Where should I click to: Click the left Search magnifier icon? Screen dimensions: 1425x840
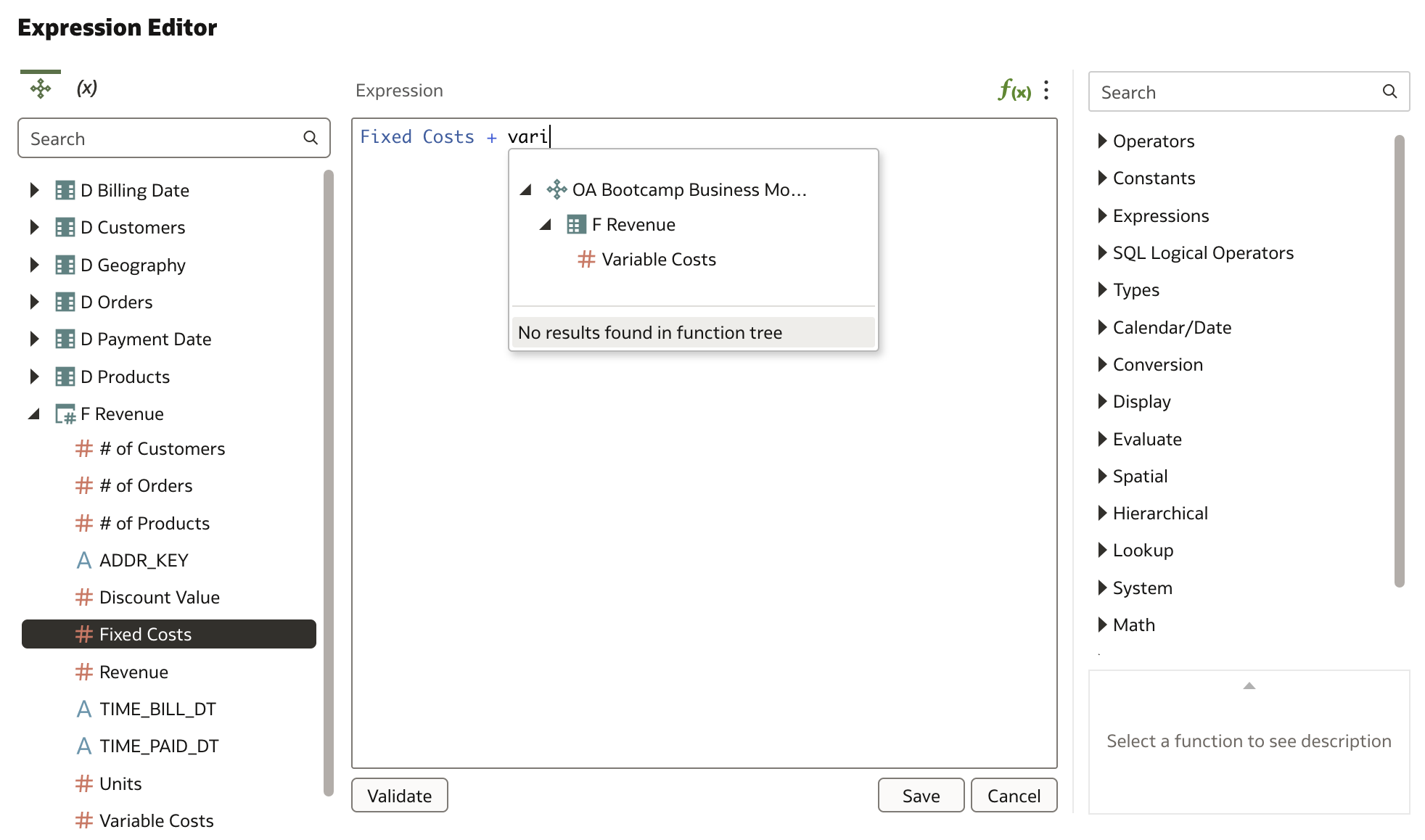(311, 138)
